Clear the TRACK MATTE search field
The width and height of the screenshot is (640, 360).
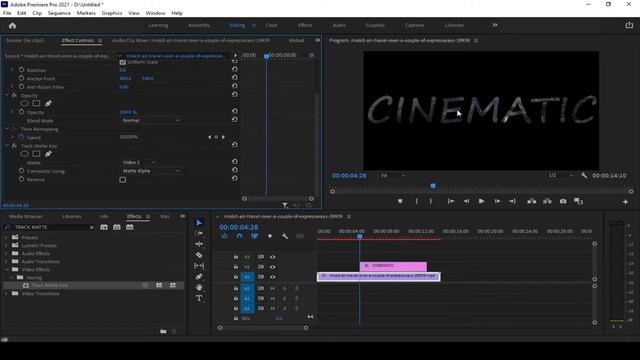click(x=91, y=227)
